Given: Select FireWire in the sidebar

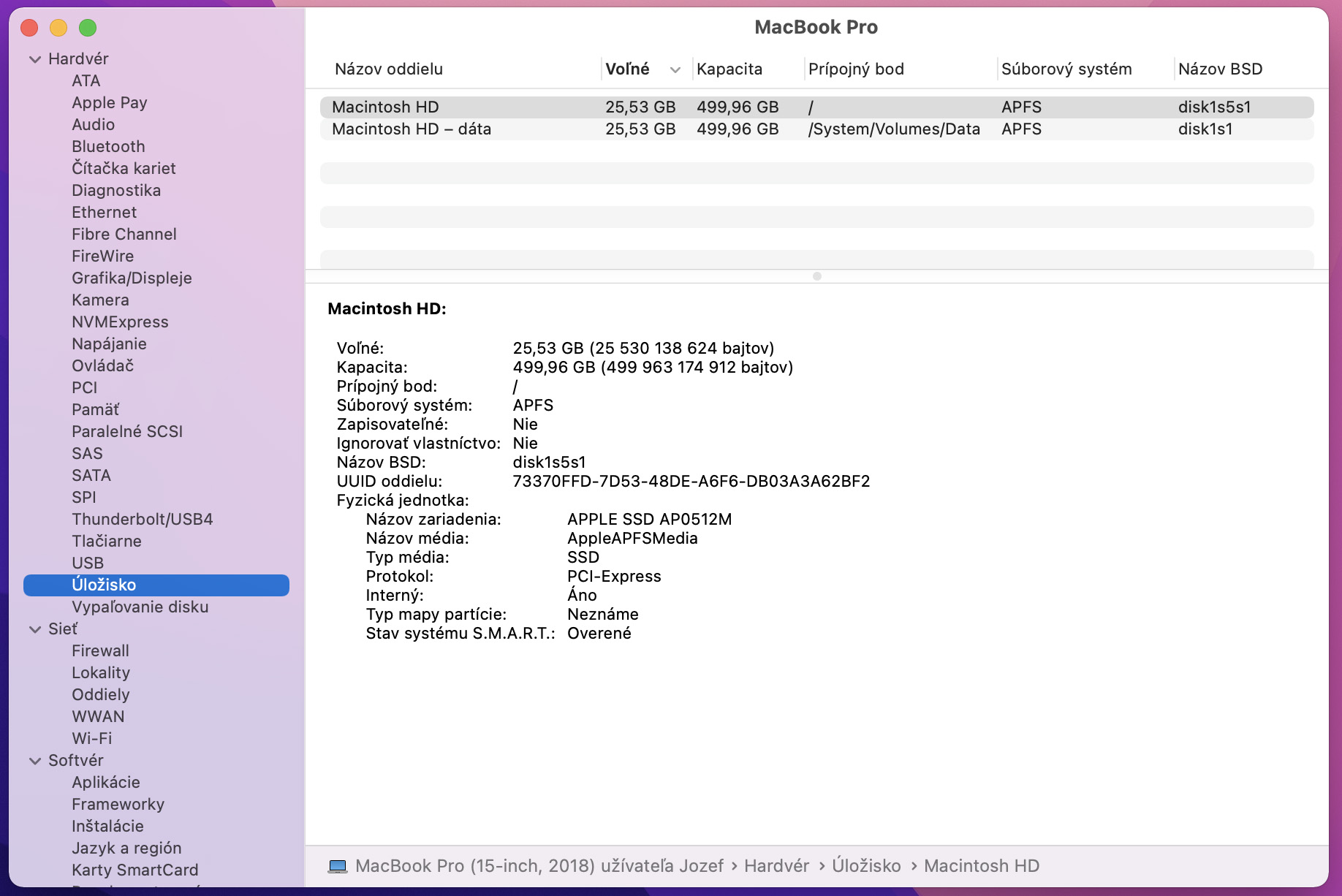Looking at the screenshot, I should tap(103, 257).
